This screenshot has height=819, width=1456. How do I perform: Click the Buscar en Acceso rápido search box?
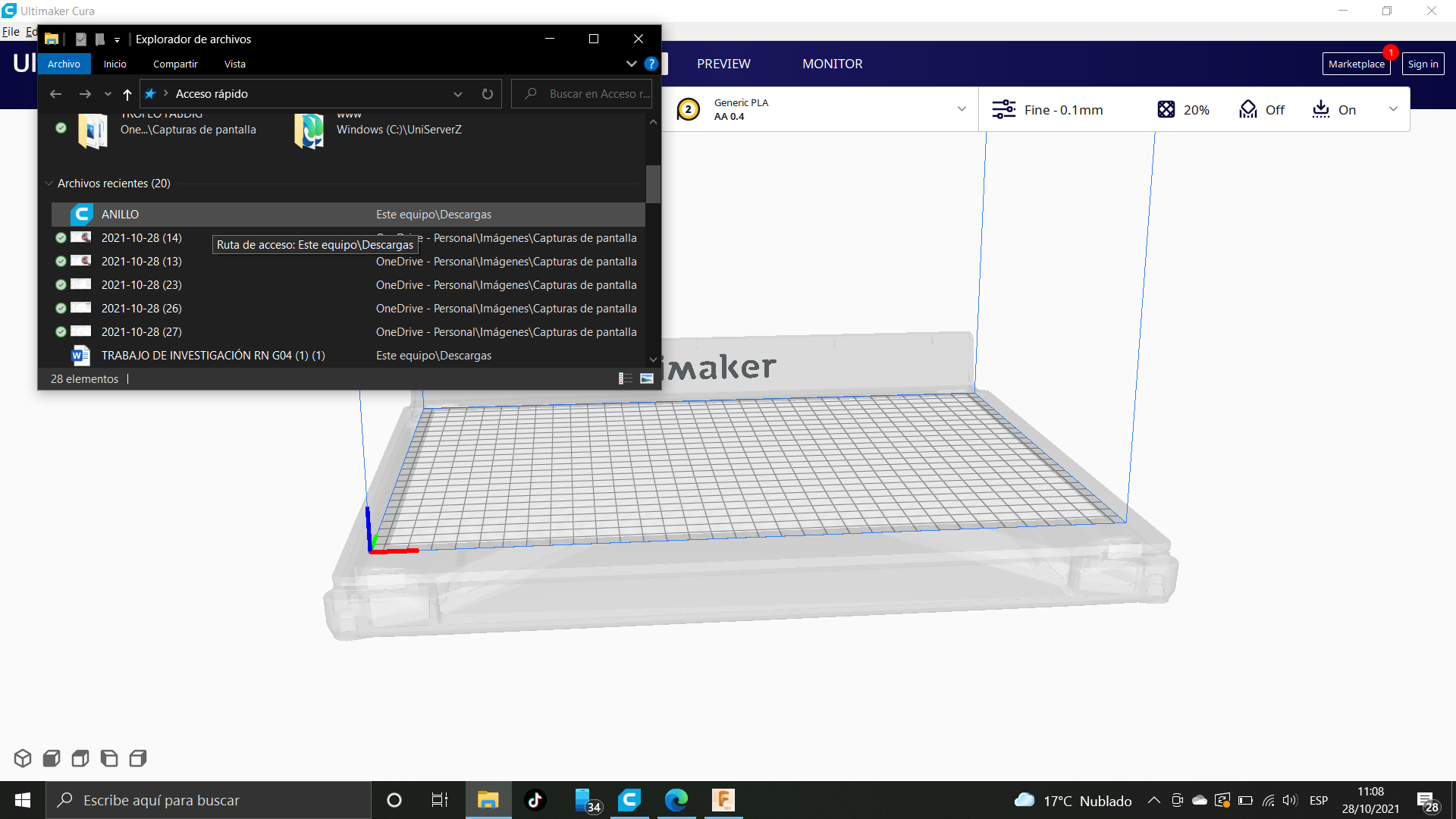point(582,94)
